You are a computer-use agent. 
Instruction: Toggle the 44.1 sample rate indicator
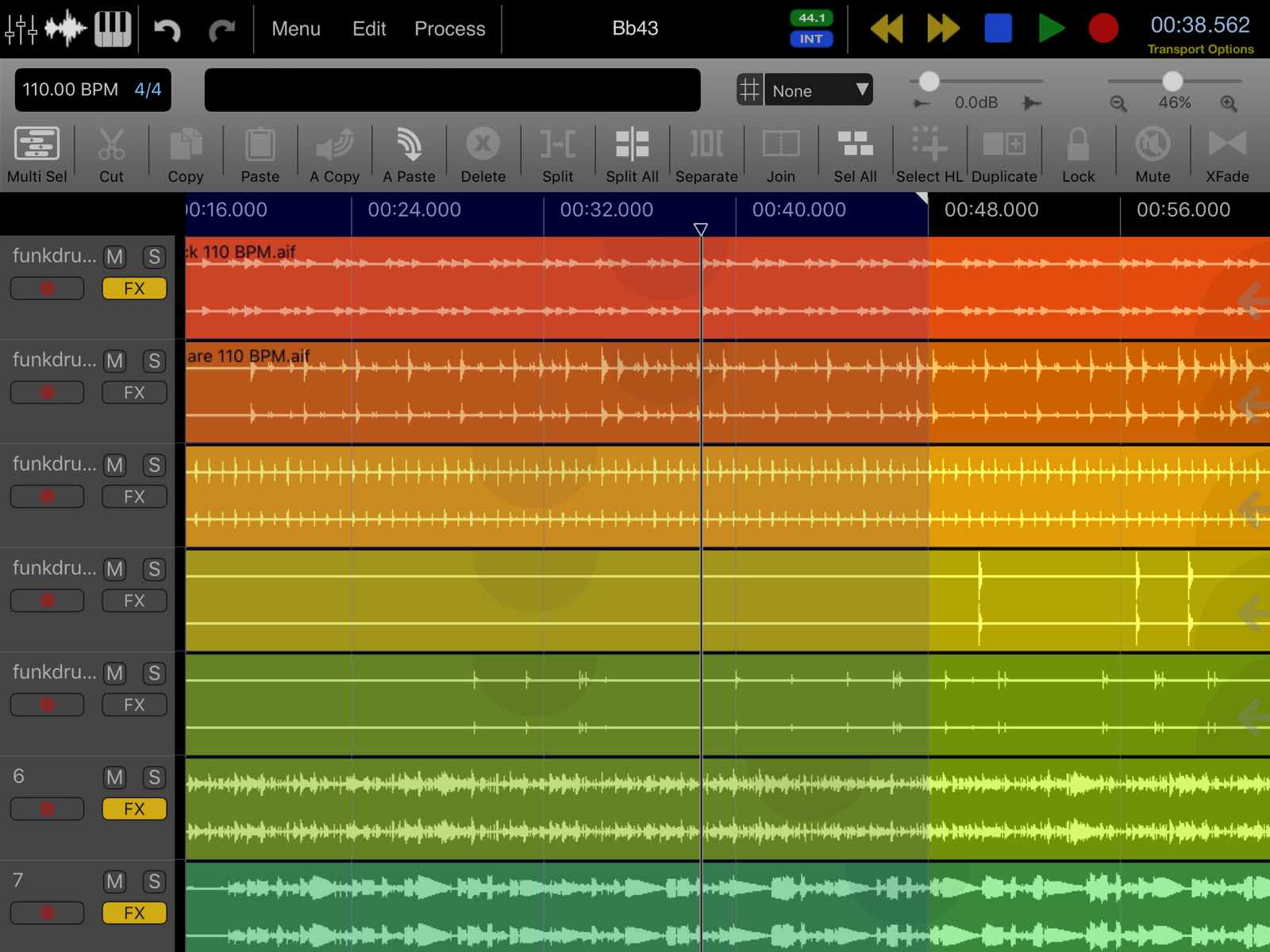point(811,17)
